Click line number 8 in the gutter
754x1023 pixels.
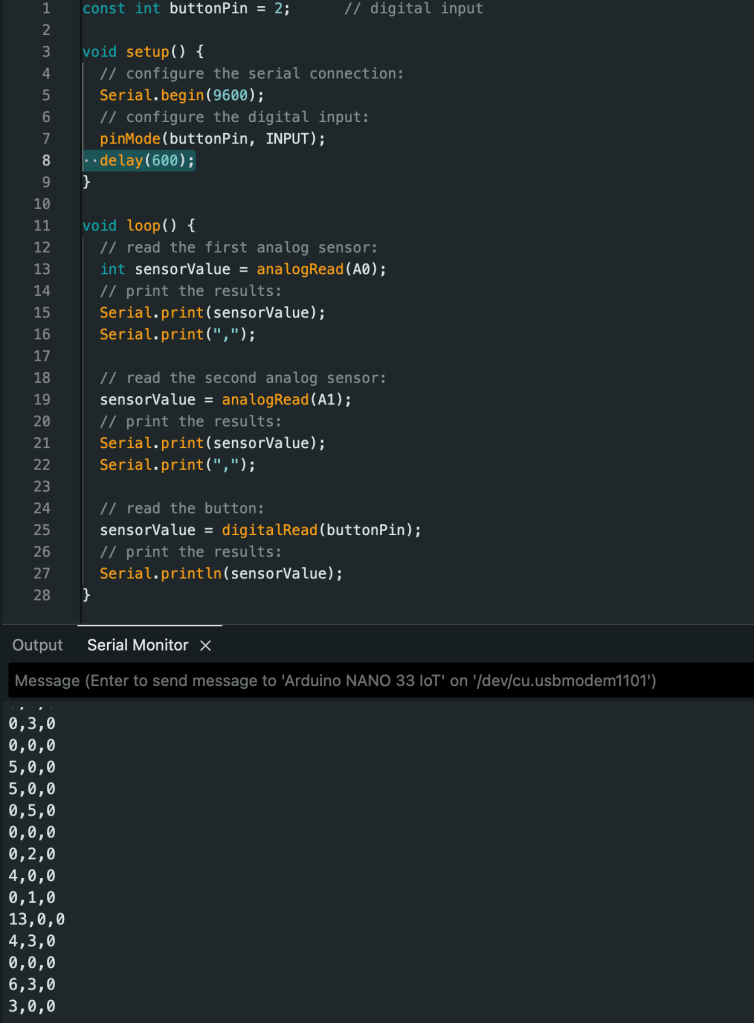click(45, 160)
